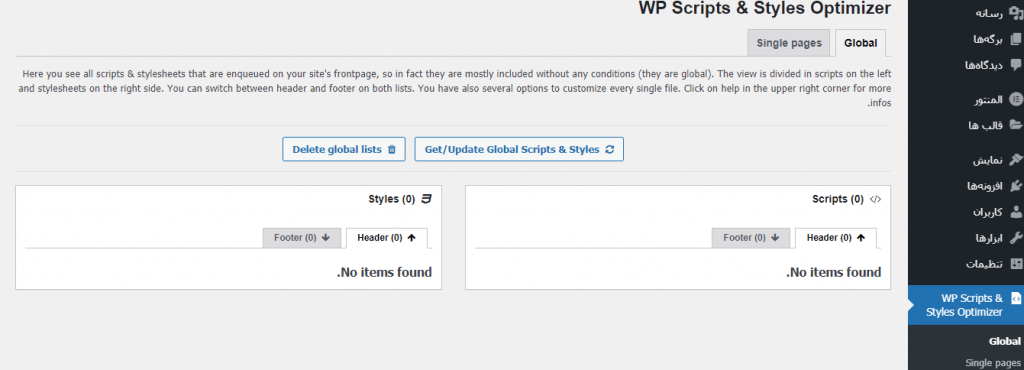Open the Global submenu link in sidebar
1024x370 pixels.
1004,341
